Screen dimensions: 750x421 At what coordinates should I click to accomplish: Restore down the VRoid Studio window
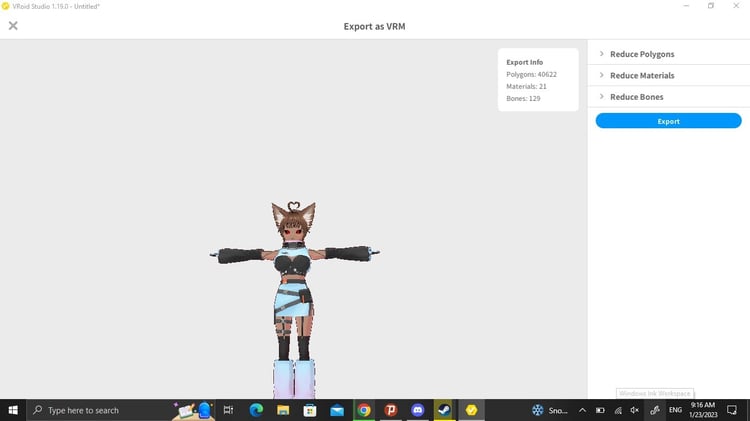tap(711, 6)
